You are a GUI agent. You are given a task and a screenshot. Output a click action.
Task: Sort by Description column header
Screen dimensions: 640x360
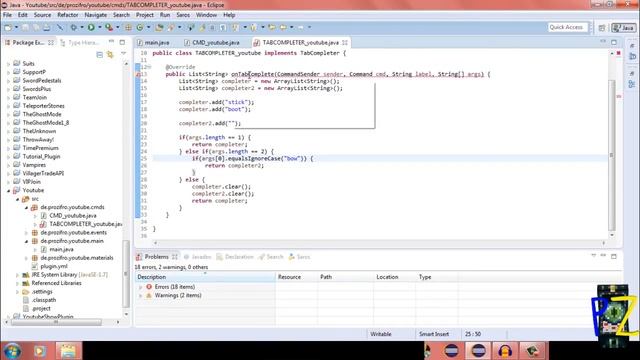[x=205, y=277]
